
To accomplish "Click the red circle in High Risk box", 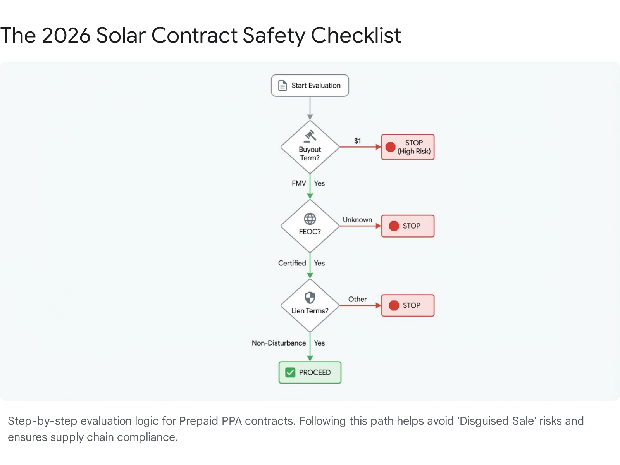I will point(390,147).
